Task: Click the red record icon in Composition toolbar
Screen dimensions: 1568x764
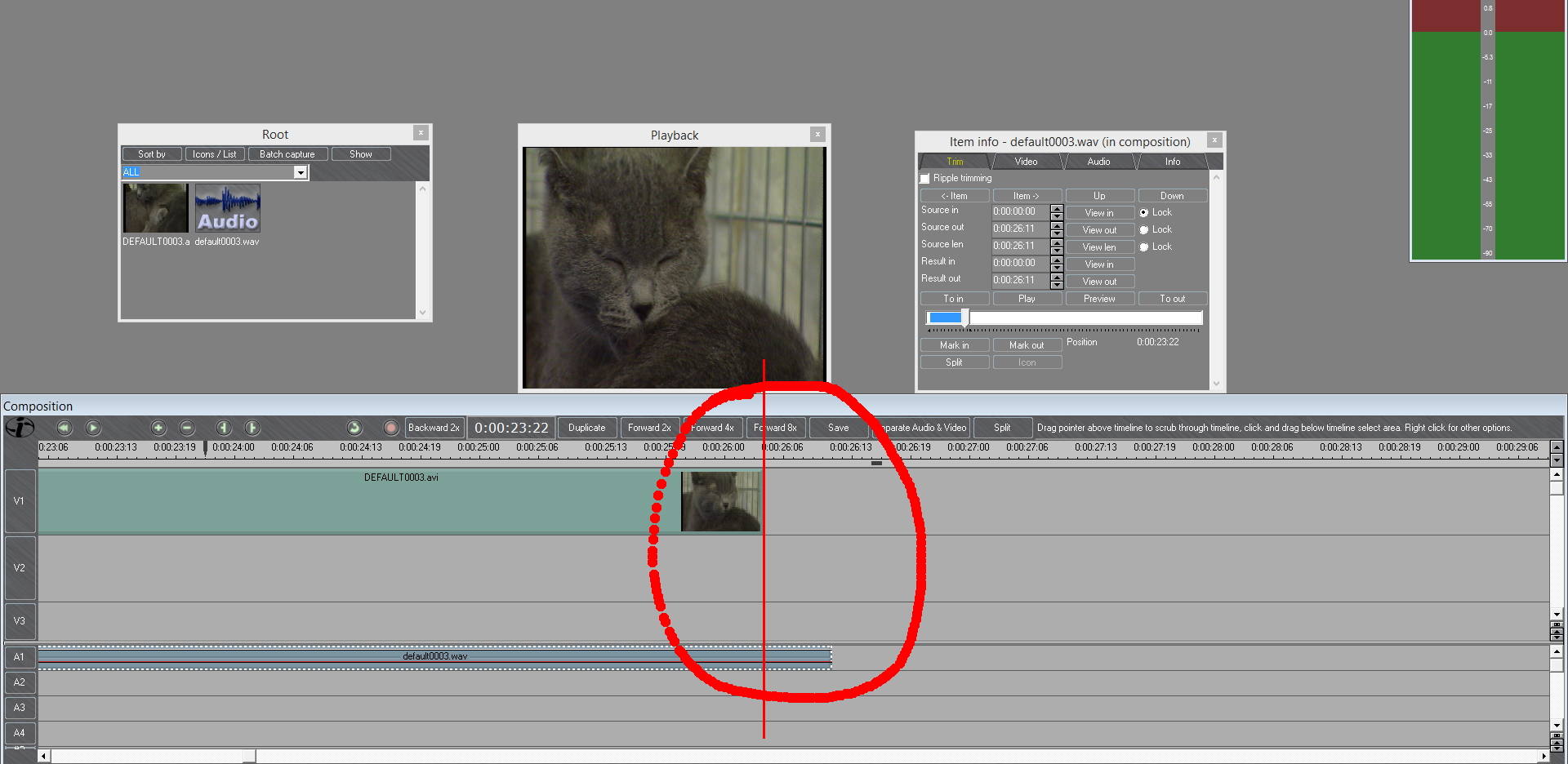Action: coord(391,428)
